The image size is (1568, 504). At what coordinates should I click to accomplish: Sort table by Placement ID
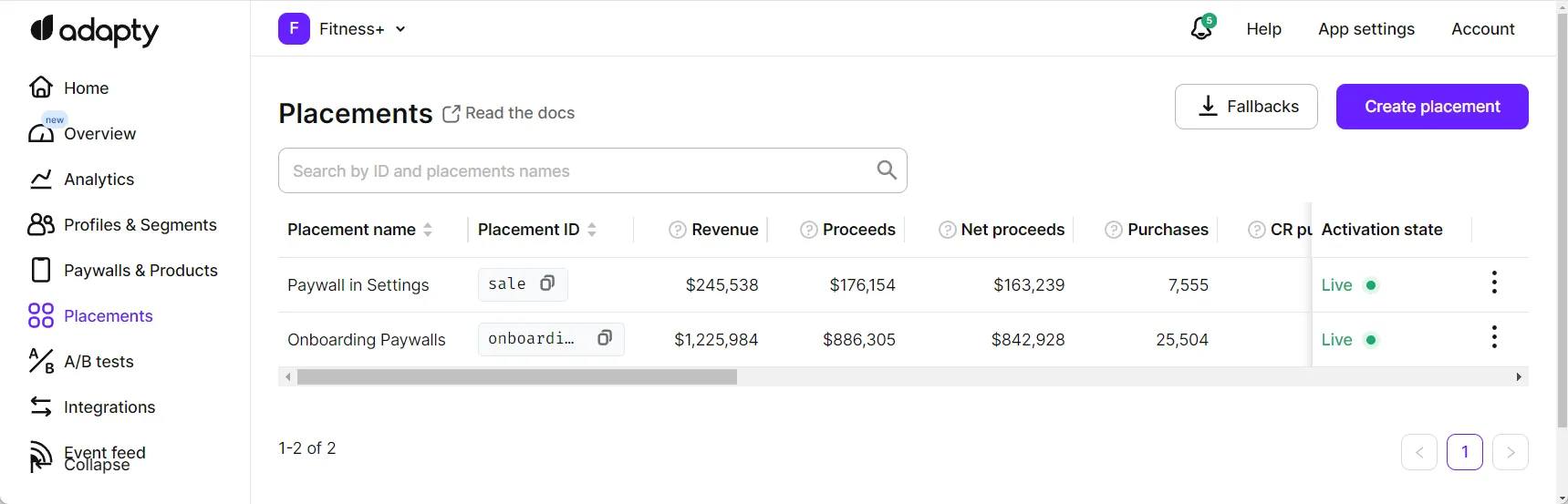click(592, 230)
